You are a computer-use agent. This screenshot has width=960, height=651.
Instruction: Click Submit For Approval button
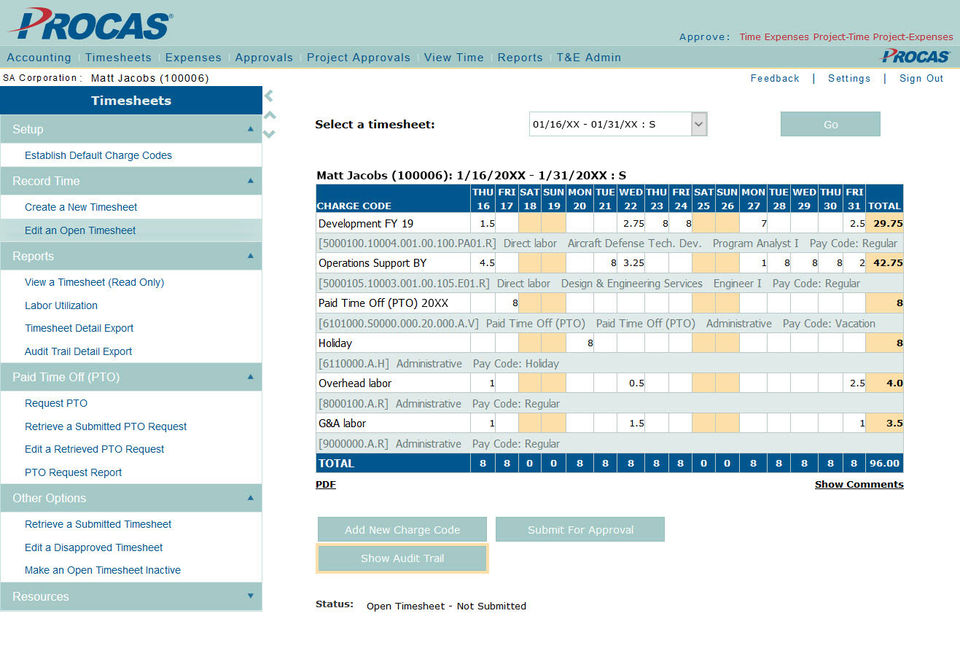(580, 530)
